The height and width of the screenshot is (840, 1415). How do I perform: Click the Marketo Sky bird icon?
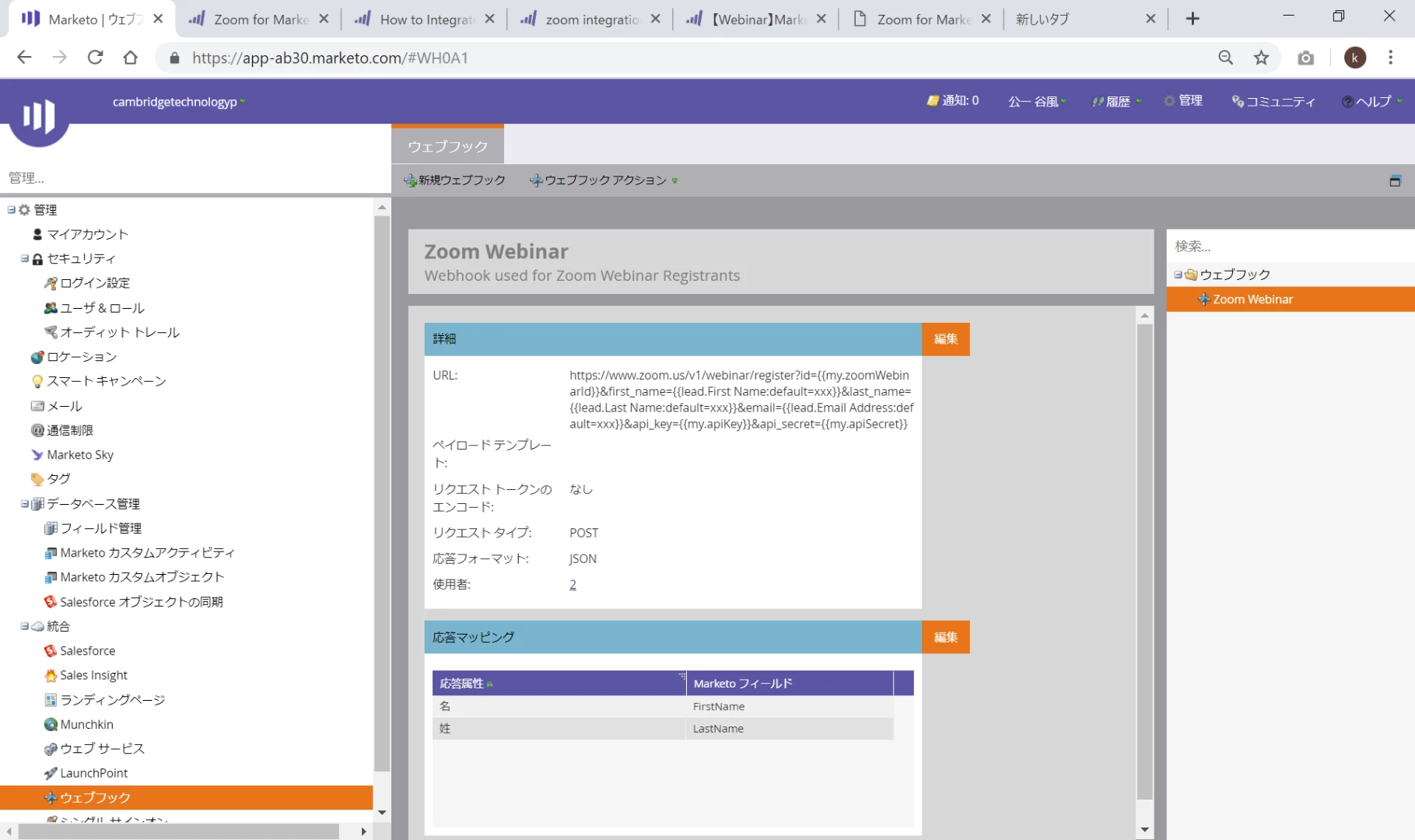37,455
